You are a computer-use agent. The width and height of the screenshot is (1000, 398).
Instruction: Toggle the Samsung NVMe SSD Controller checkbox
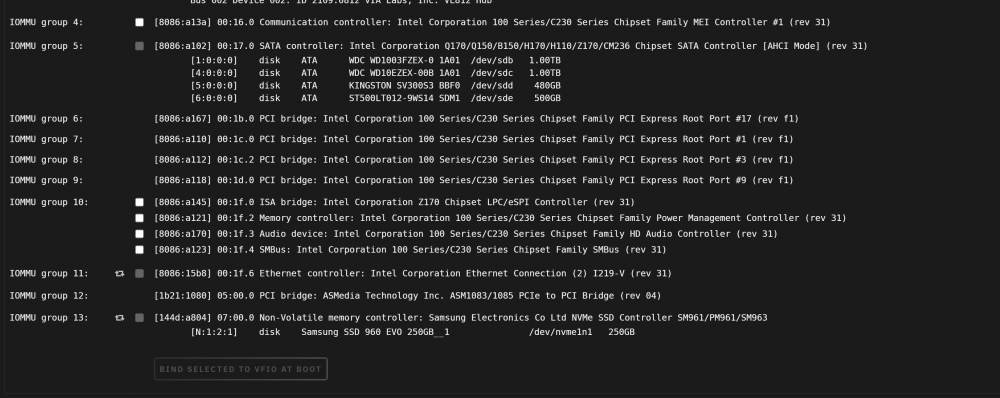tap(139, 318)
